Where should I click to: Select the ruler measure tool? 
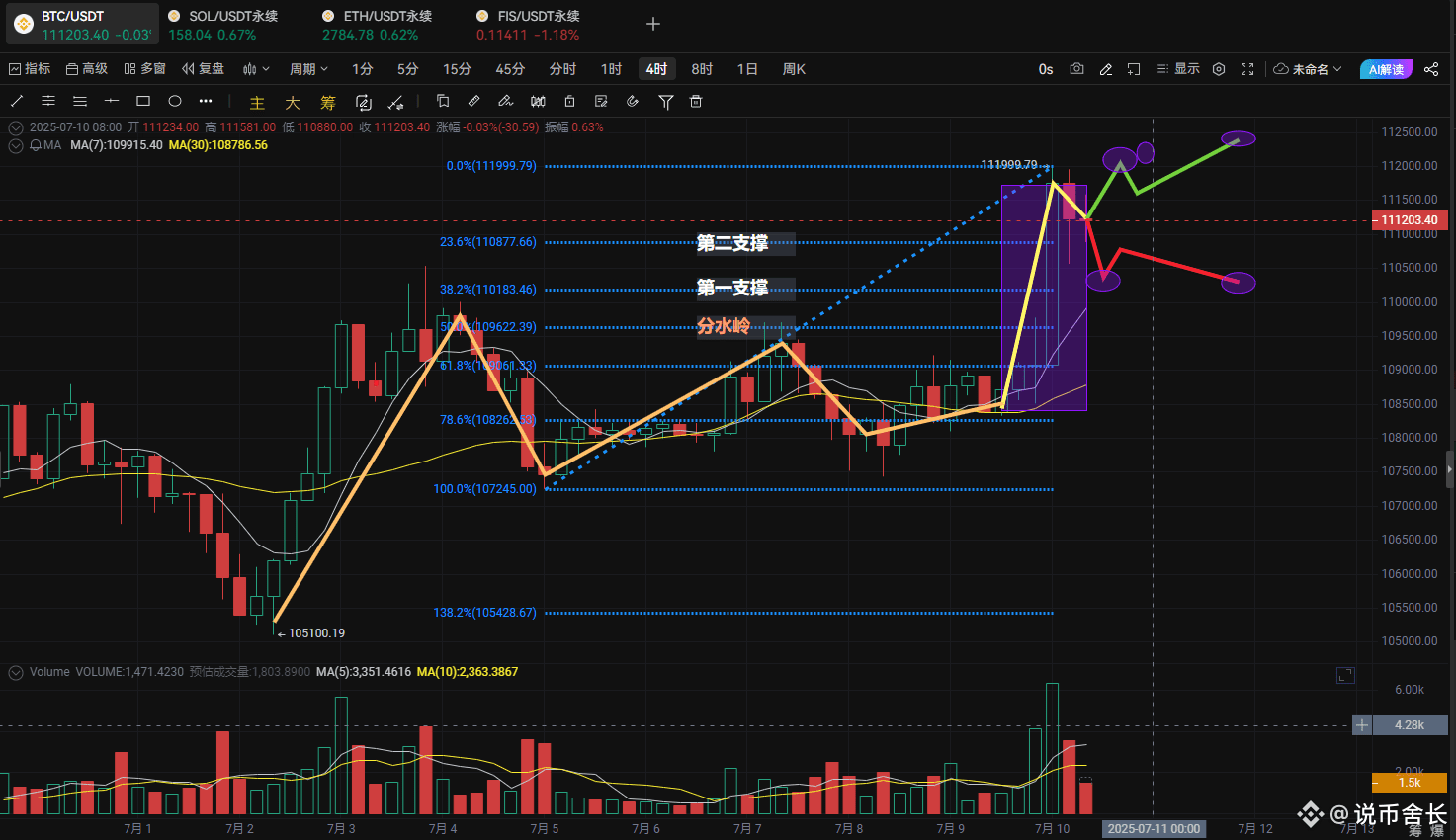point(474,101)
